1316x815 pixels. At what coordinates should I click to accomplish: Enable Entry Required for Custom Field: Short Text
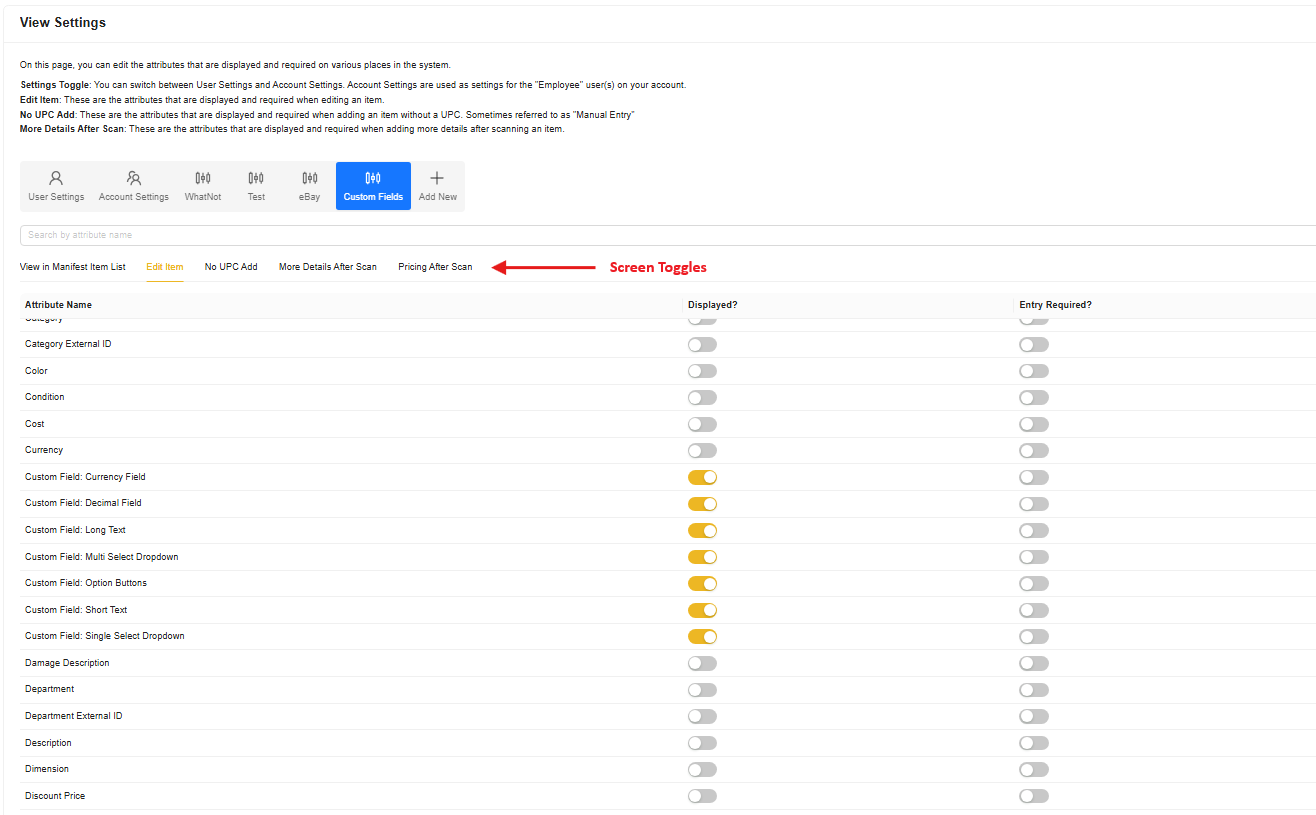[x=1034, y=610]
